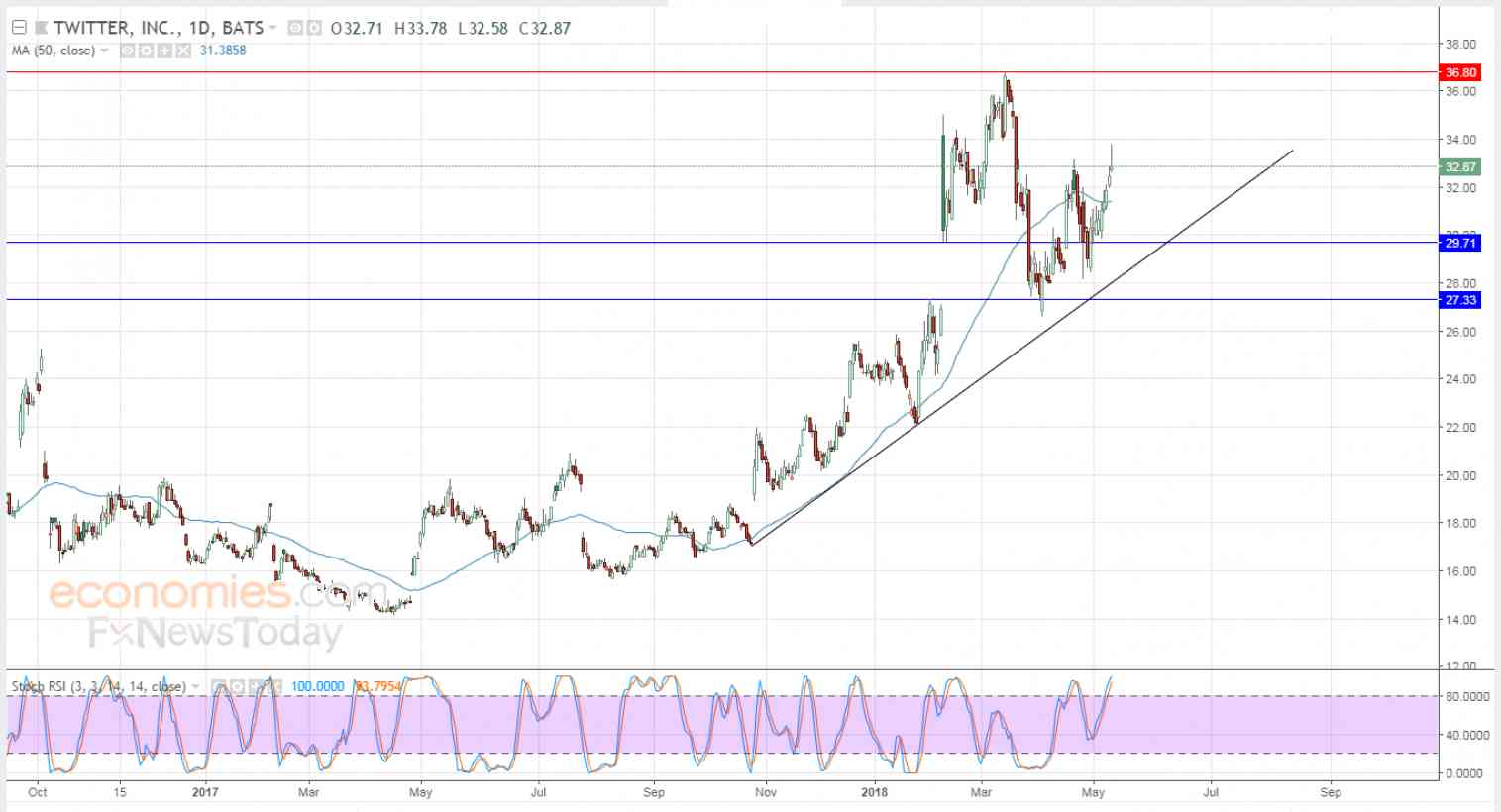Viewport: 1501px width, 812px height.
Task: Open the dropdown arrow after BATS
Action: coord(273,28)
